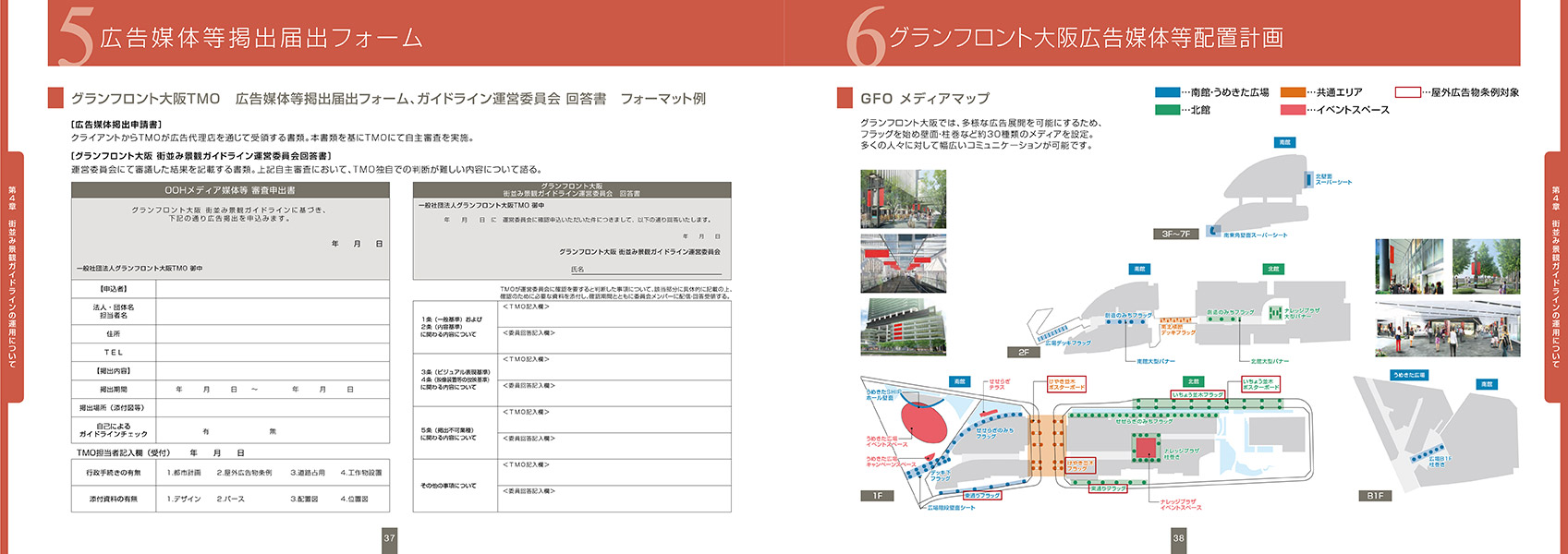Click the ナレッジプラザイベントスペース map label
The width and height of the screenshot is (1568, 554).
pyautogui.click(x=1181, y=504)
